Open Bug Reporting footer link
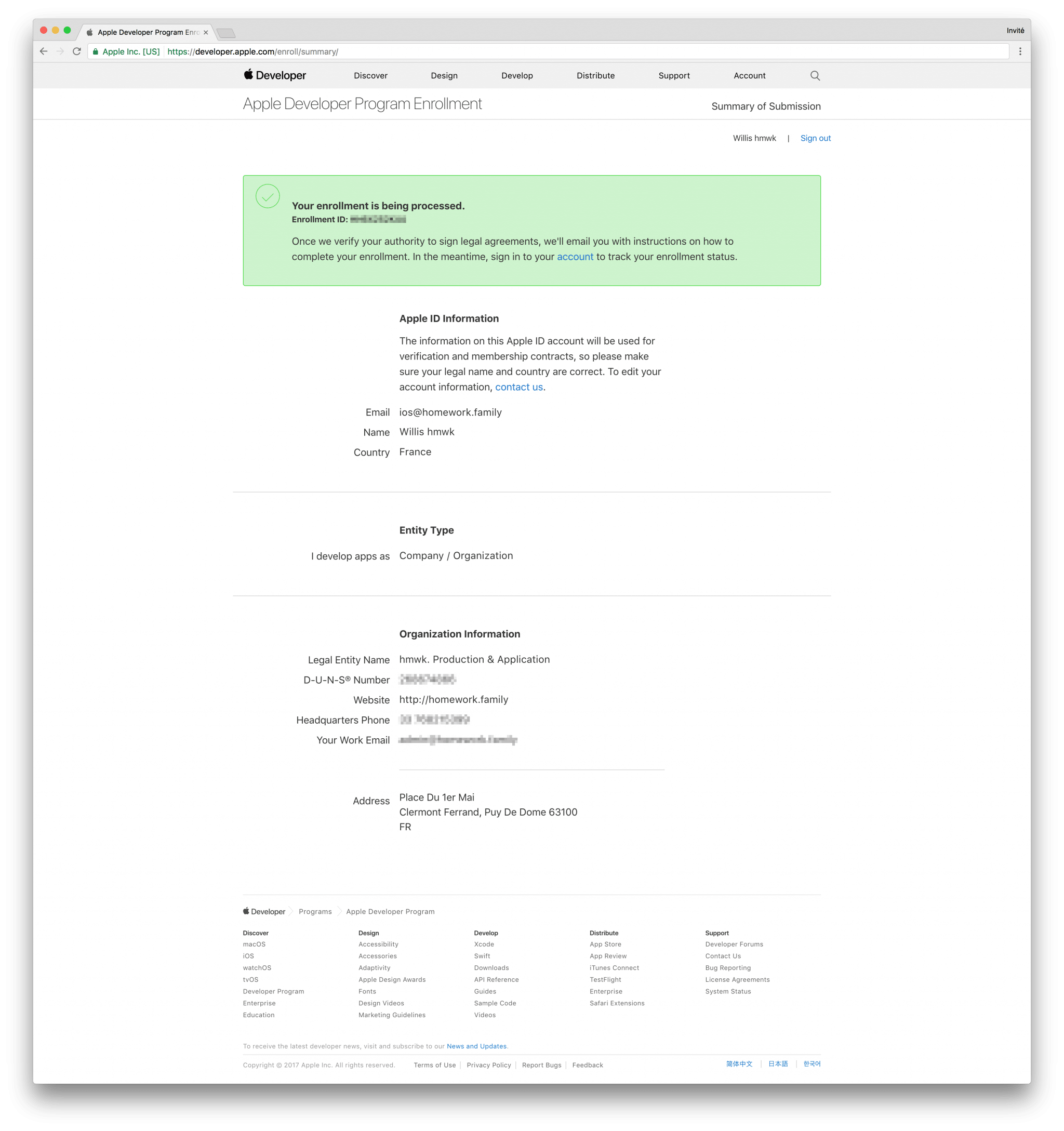The height and width of the screenshot is (1131, 1064). 727,967
